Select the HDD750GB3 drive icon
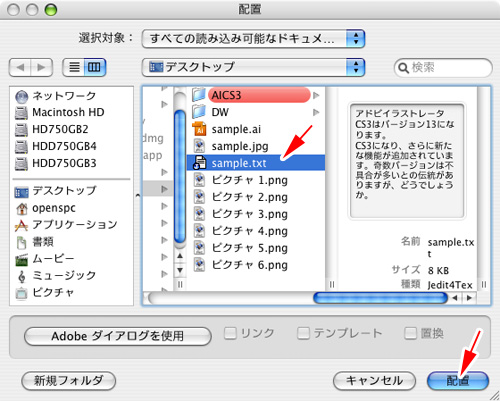 pos(21,164)
